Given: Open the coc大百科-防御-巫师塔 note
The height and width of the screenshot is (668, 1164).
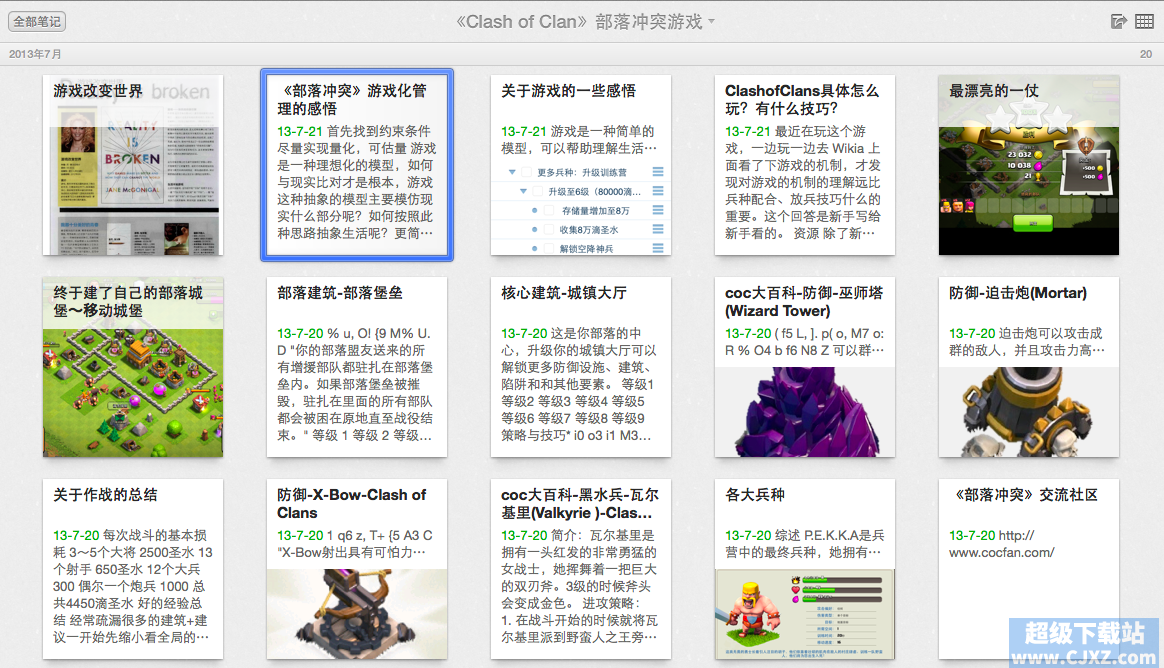Looking at the screenshot, I should (805, 367).
